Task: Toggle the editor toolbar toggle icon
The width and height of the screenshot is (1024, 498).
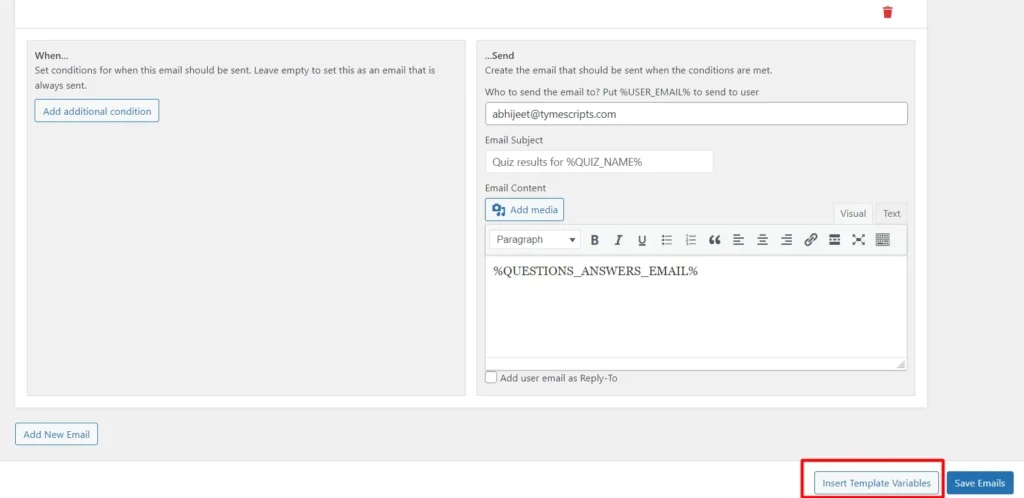Action: 882,240
